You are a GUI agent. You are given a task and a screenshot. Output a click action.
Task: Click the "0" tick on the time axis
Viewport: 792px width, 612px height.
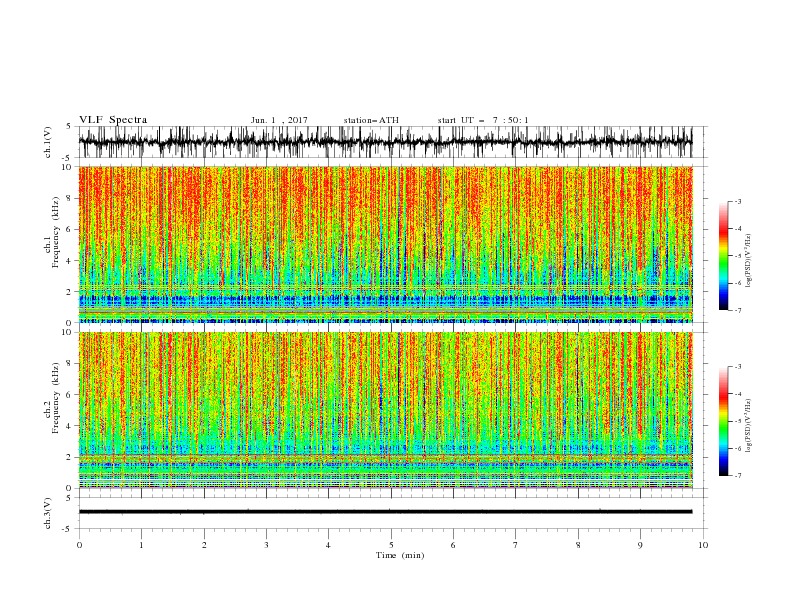click(79, 545)
